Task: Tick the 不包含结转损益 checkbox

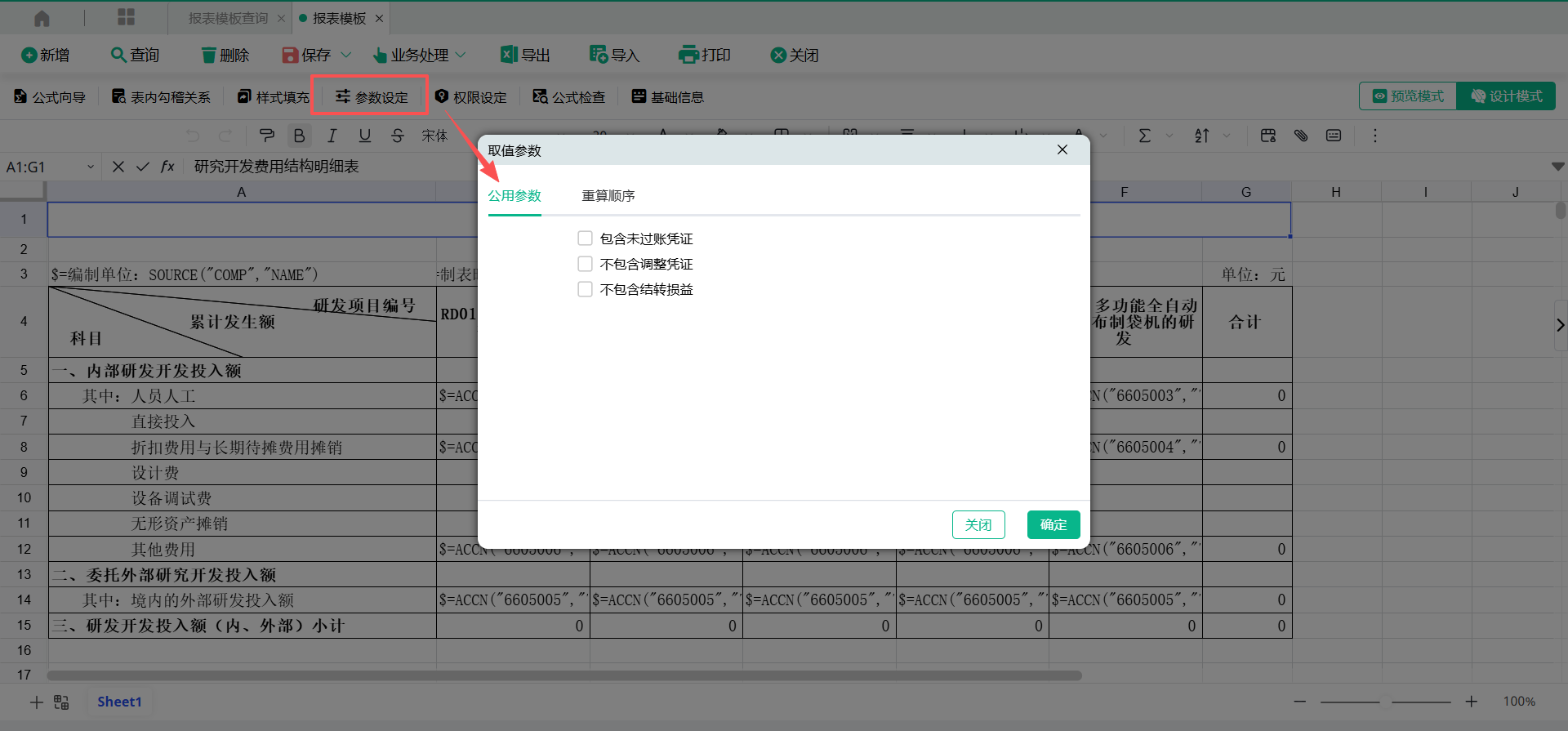Action: tap(585, 289)
